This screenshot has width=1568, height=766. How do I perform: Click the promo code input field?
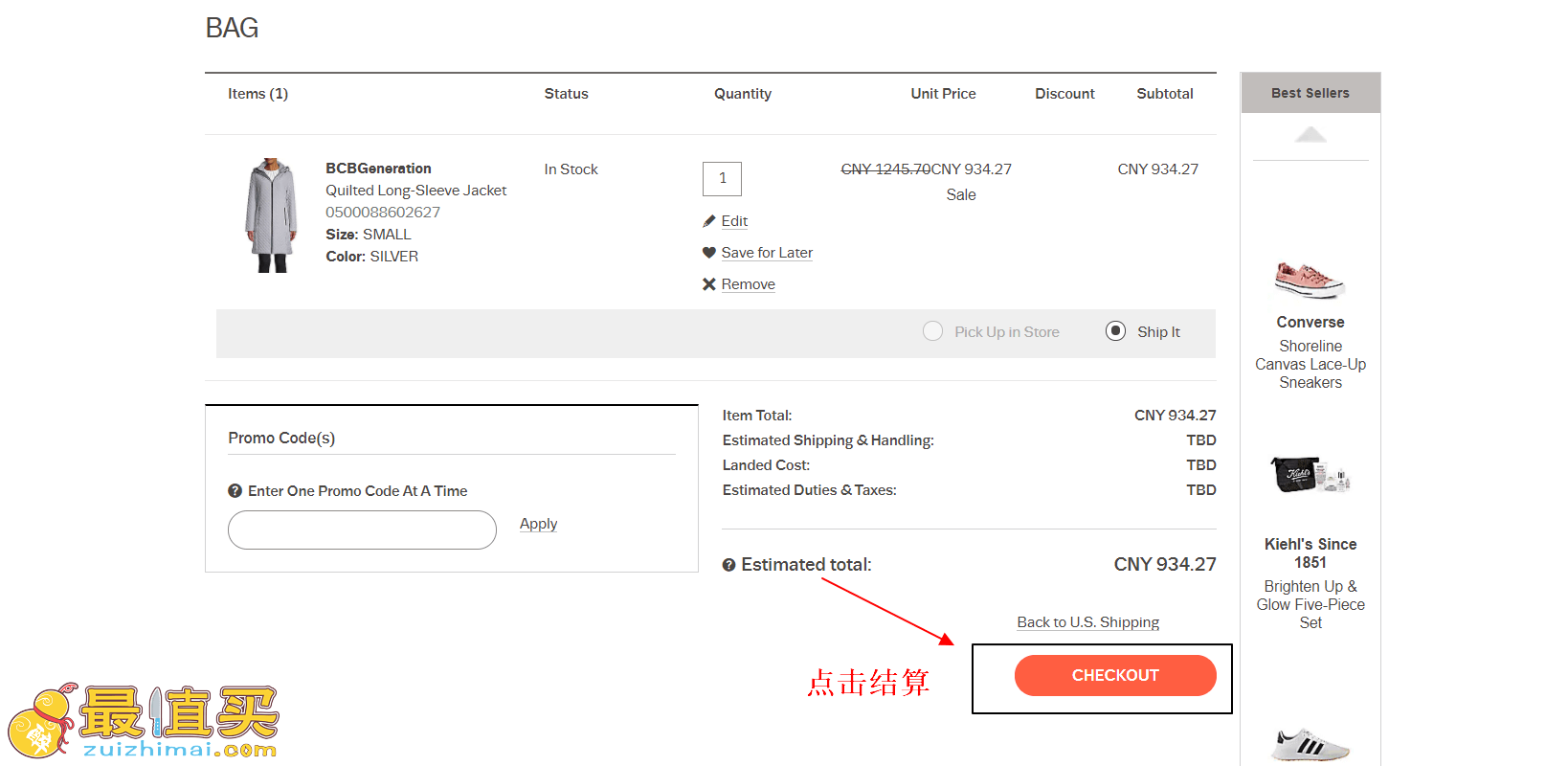(362, 529)
